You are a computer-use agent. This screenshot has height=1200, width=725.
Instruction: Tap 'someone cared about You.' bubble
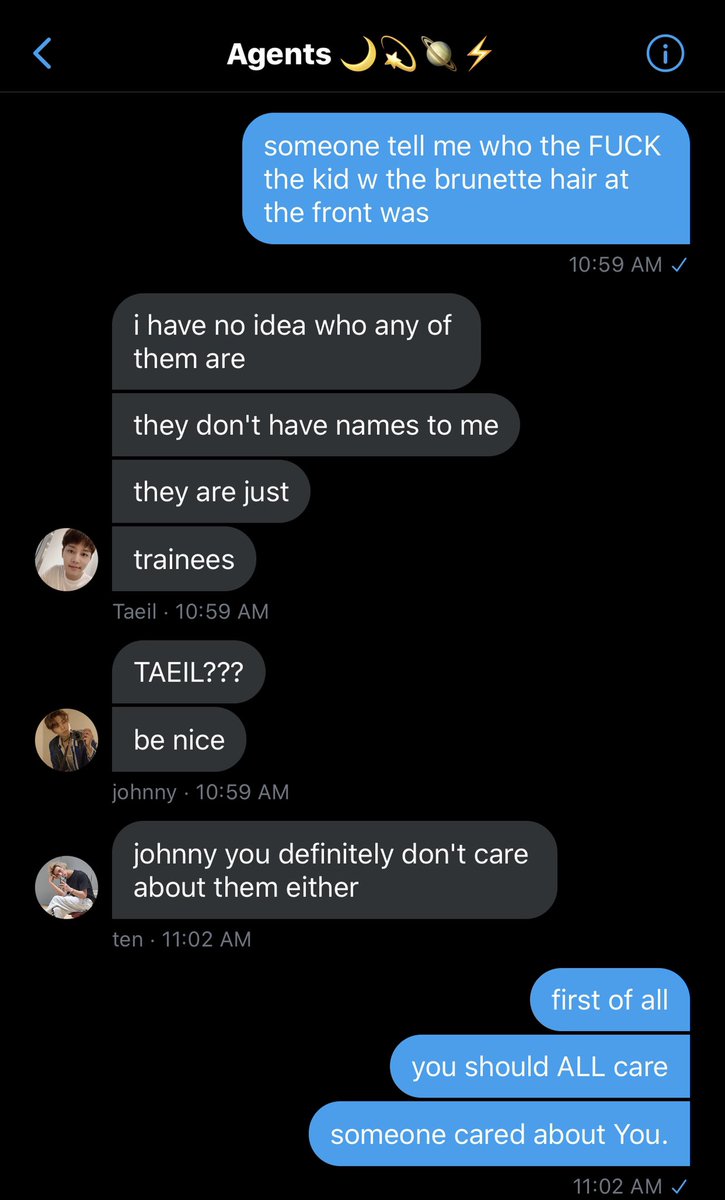499,1134
